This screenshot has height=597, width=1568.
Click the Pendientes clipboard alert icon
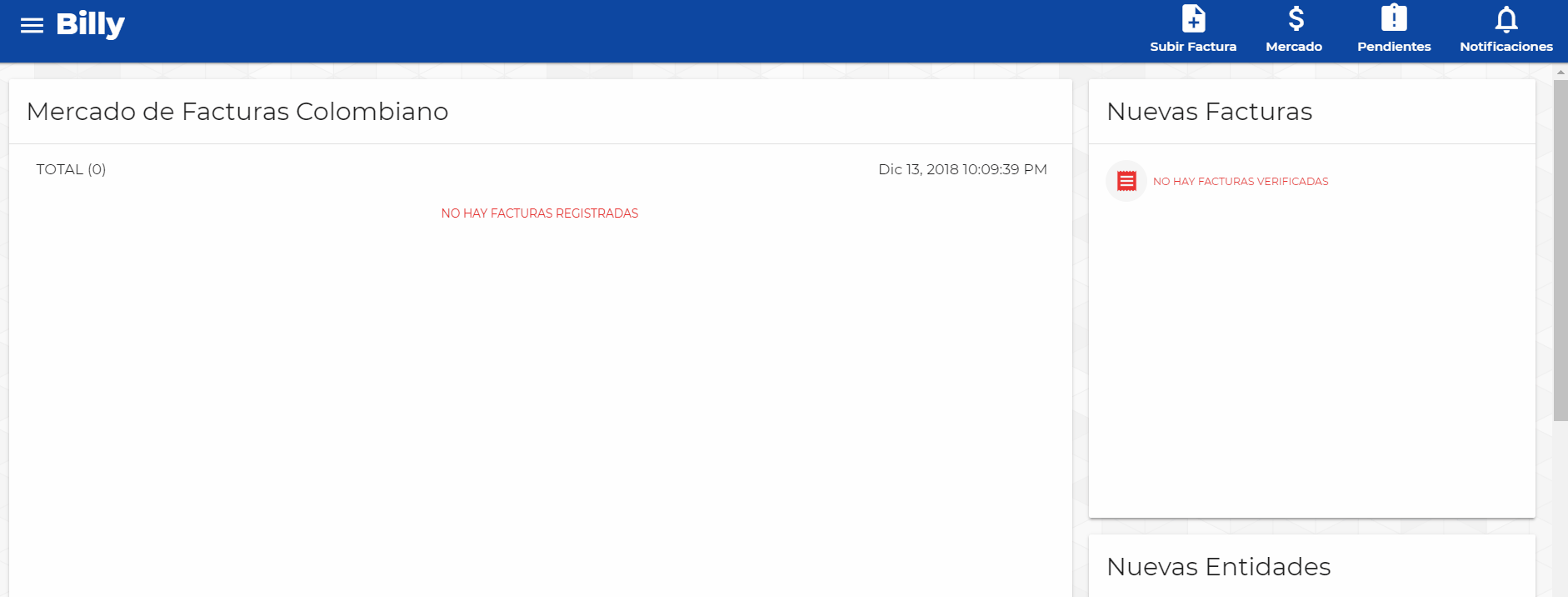pyautogui.click(x=1394, y=18)
